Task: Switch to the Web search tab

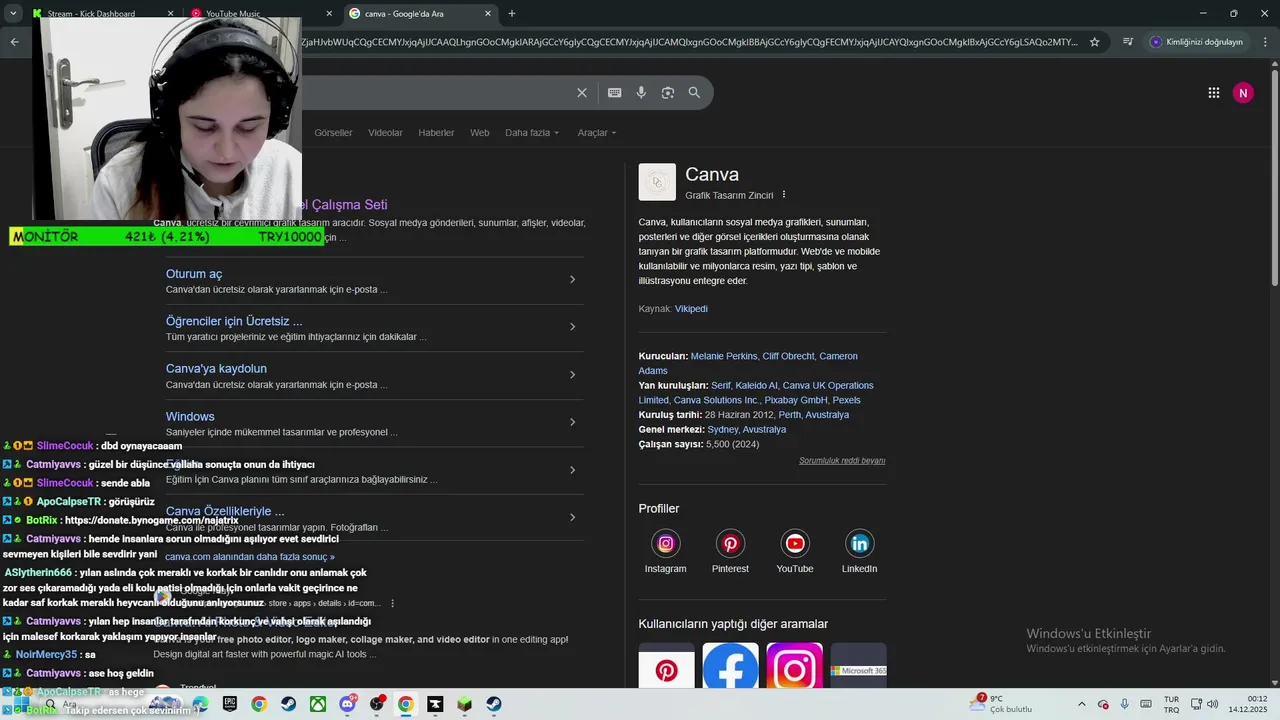Action: coord(480,133)
